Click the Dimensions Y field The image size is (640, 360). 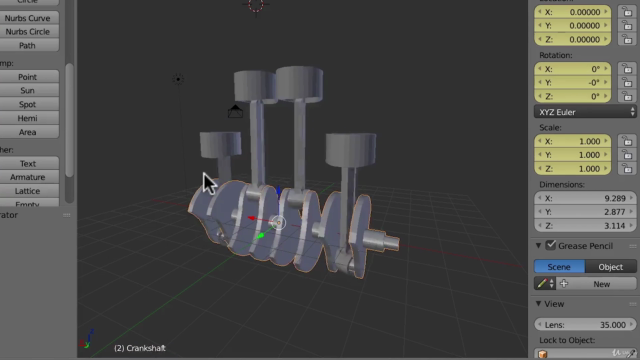585,212
